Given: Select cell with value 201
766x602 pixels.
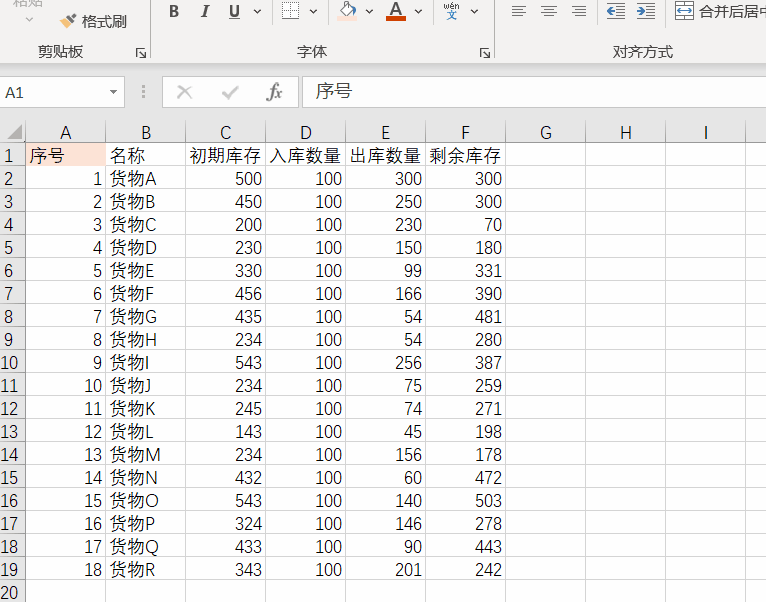Looking at the screenshot, I should click(385, 570).
